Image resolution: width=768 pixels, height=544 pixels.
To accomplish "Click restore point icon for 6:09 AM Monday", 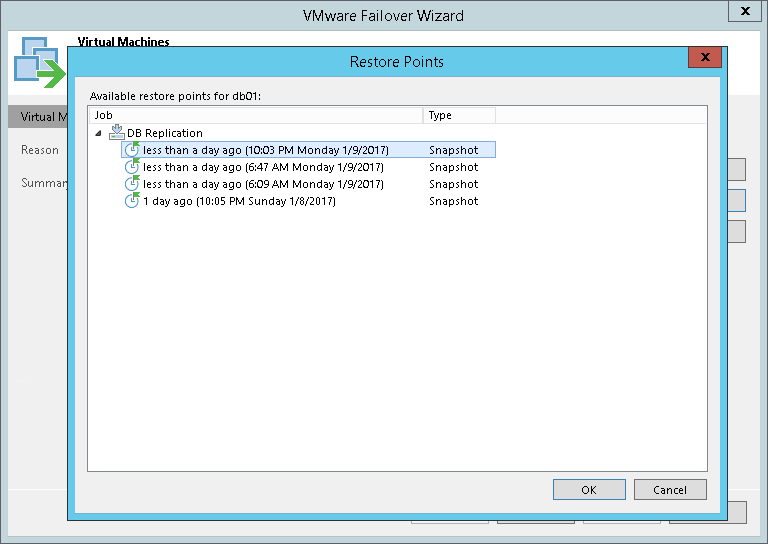I will (132, 183).
